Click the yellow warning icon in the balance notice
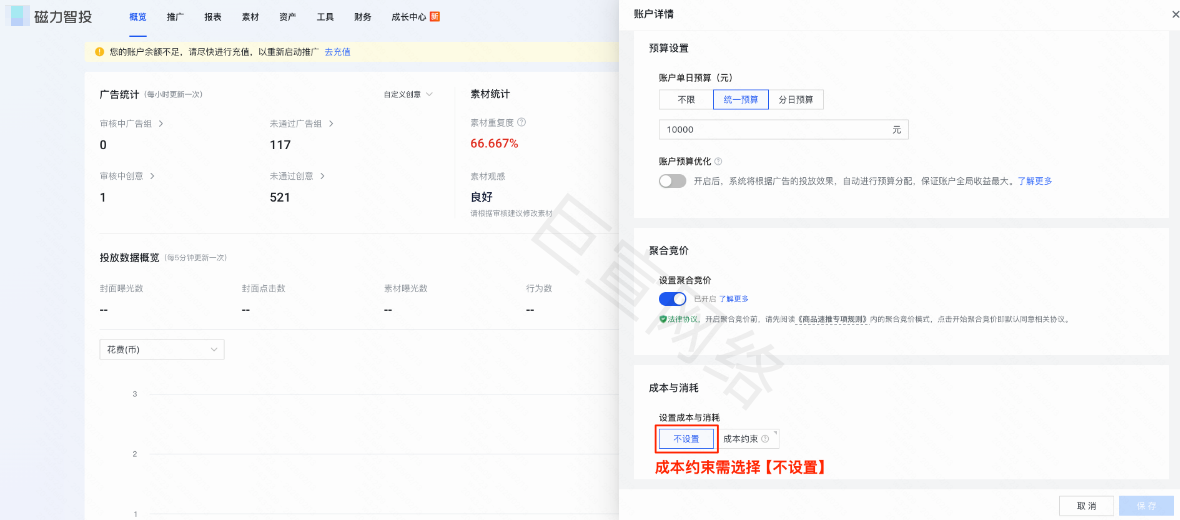Image resolution: width=1180 pixels, height=520 pixels. coord(99,52)
